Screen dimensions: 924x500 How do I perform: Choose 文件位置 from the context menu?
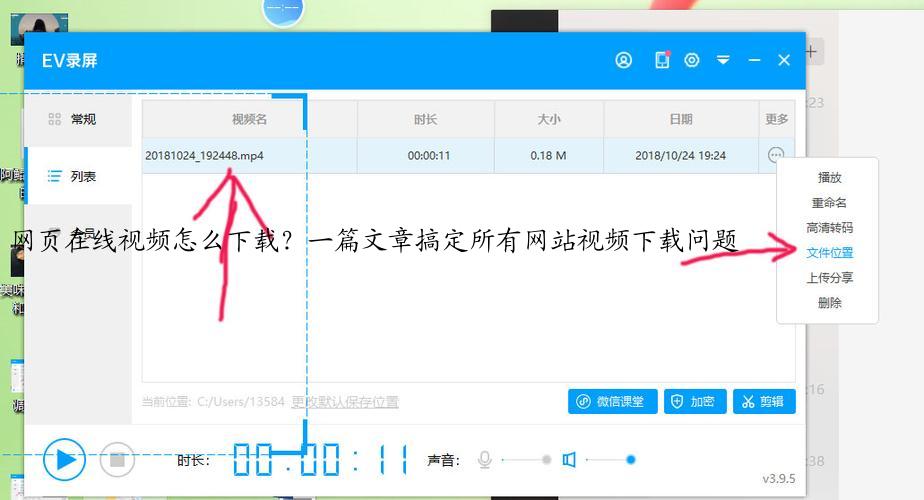click(829, 253)
